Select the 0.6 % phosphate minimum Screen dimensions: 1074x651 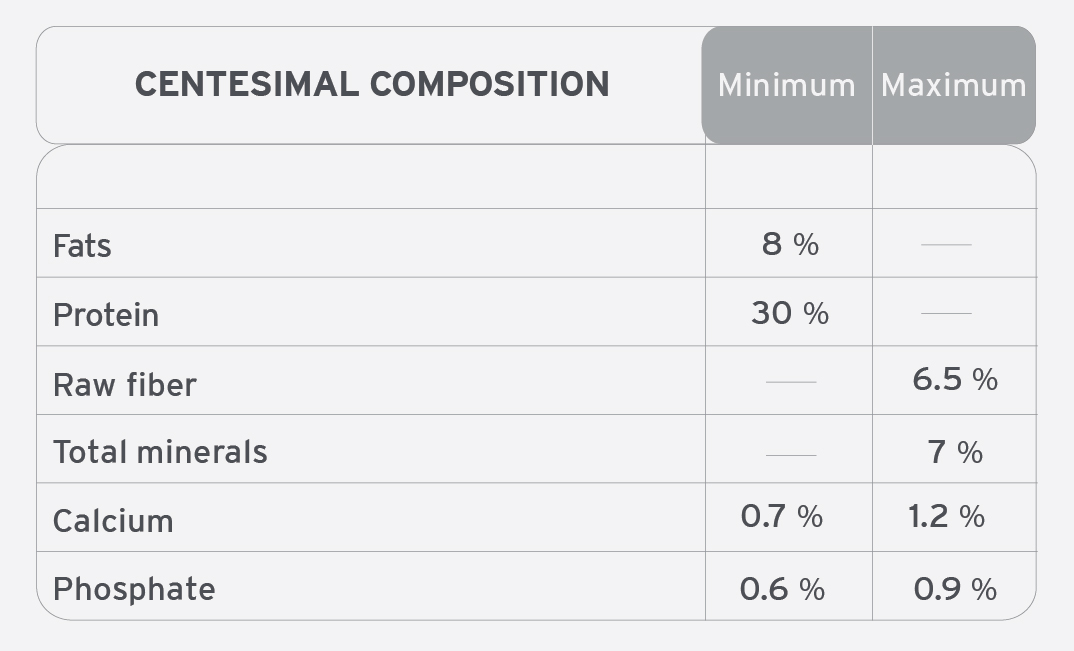pyautogui.click(x=782, y=589)
